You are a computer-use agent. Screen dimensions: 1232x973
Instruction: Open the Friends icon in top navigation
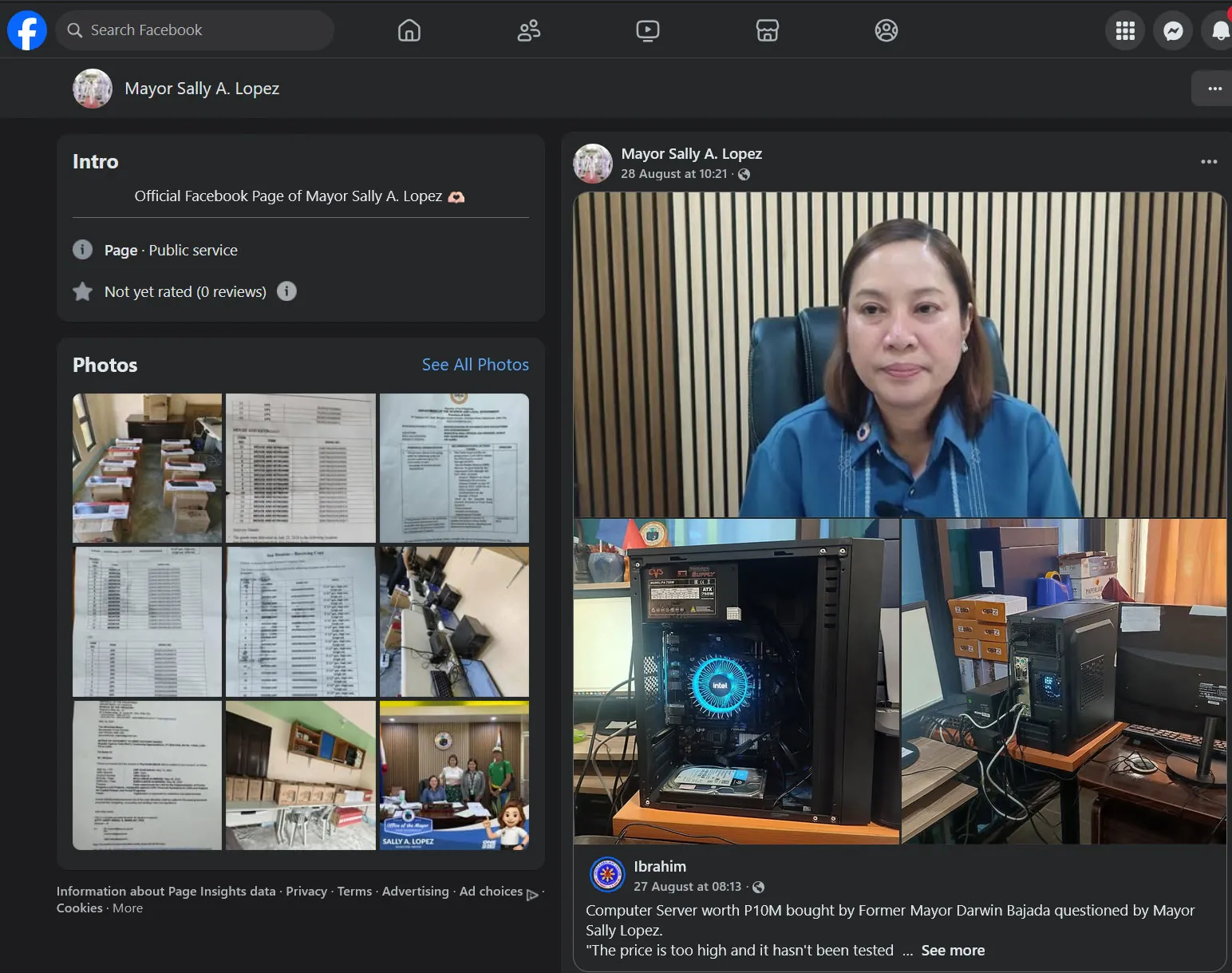tap(528, 30)
